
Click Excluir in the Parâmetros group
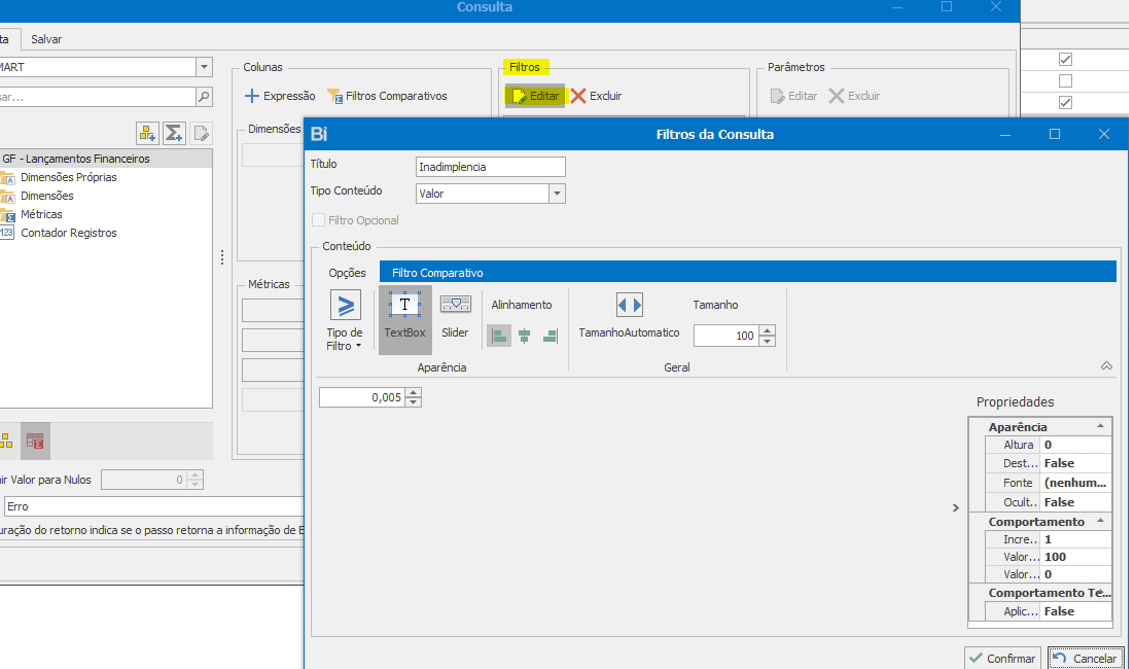point(855,96)
